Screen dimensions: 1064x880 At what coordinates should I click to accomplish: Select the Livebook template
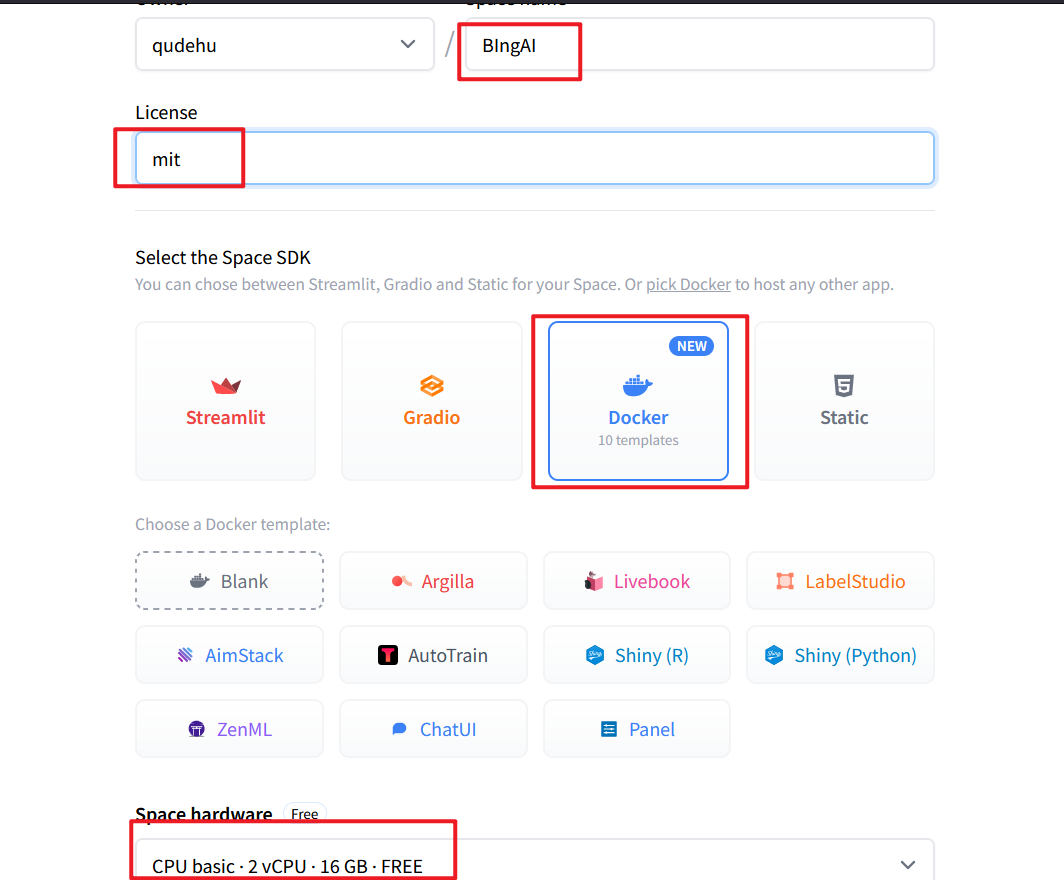tap(636, 580)
